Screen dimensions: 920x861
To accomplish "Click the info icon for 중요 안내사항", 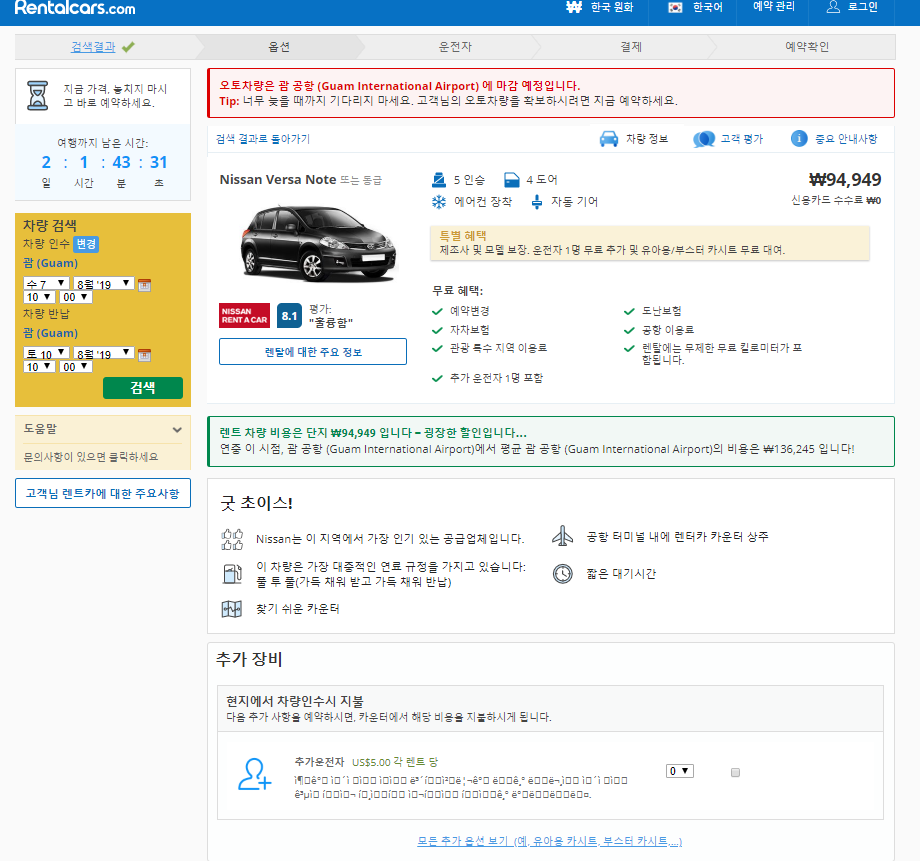I will click(x=799, y=139).
